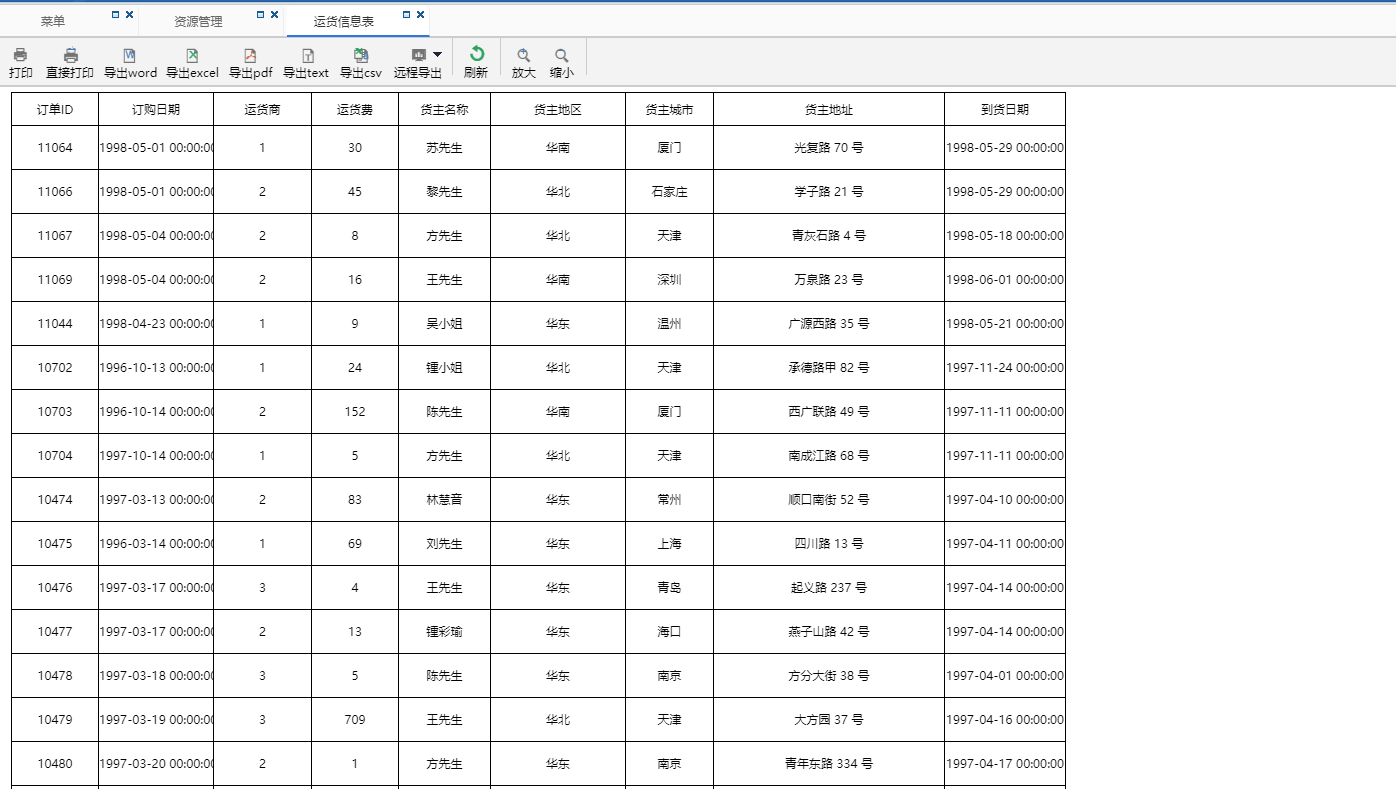Click the 直接打印 direct print icon
The height and width of the screenshot is (789, 1396).
(x=70, y=55)
